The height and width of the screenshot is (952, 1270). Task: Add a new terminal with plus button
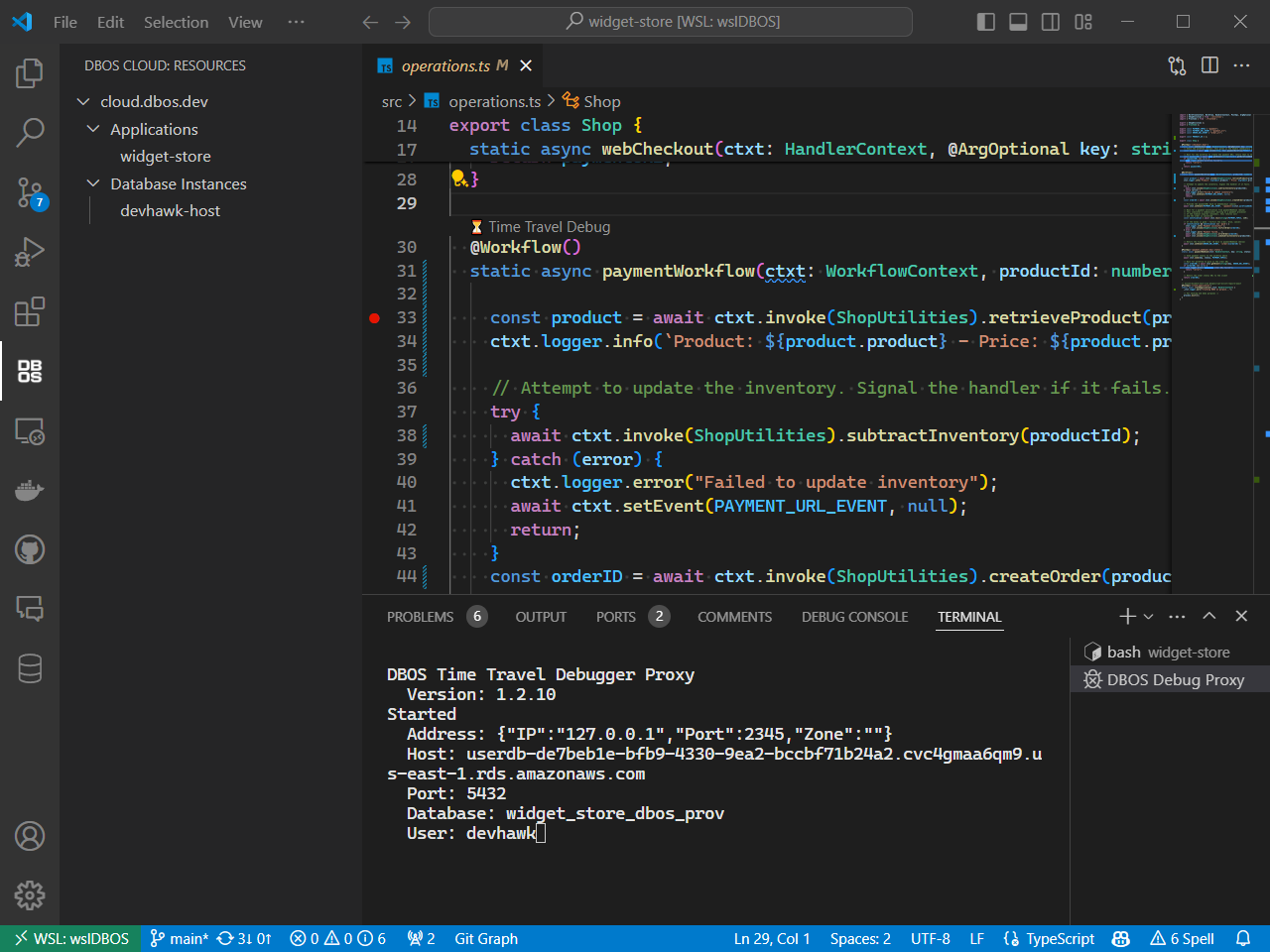[x=1127, y=616]
